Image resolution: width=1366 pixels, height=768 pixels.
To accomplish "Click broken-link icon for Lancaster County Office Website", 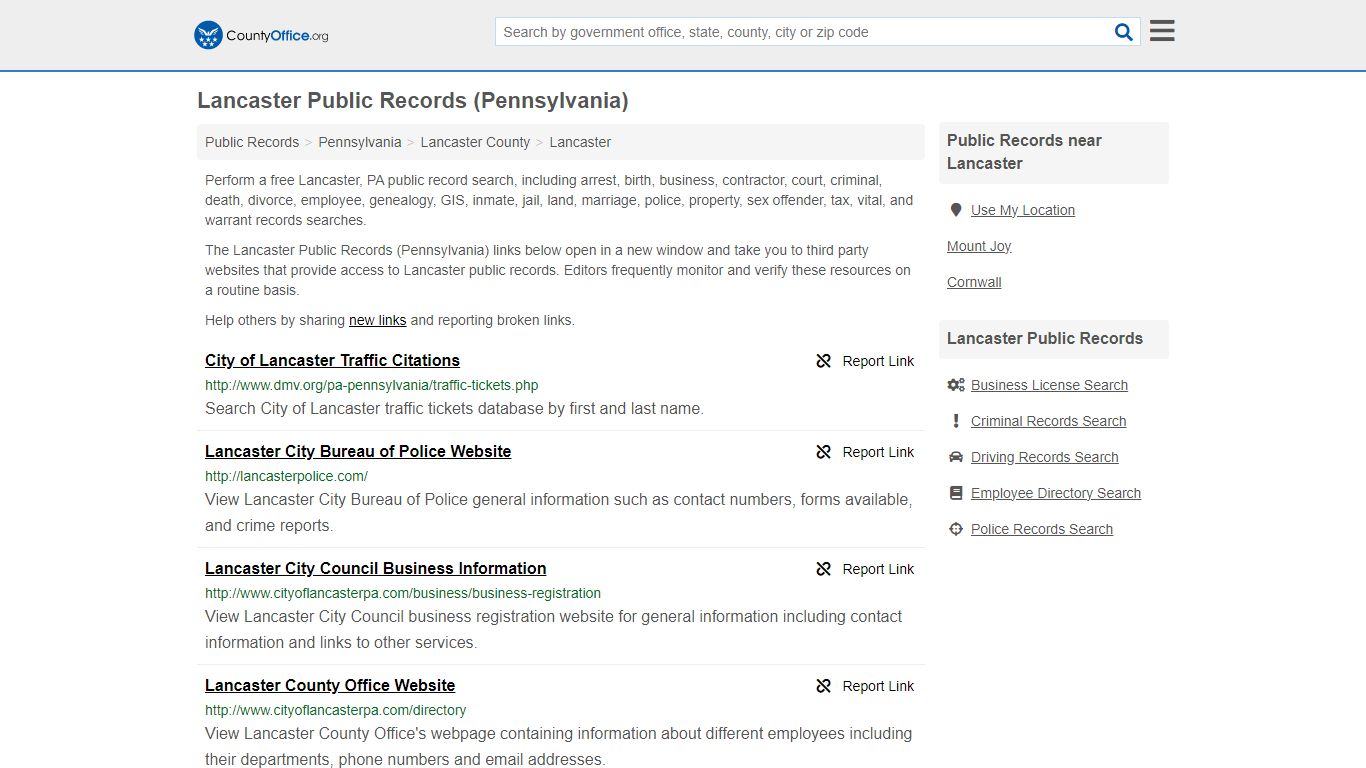I will pyautogui.click(x=824, y=686).
